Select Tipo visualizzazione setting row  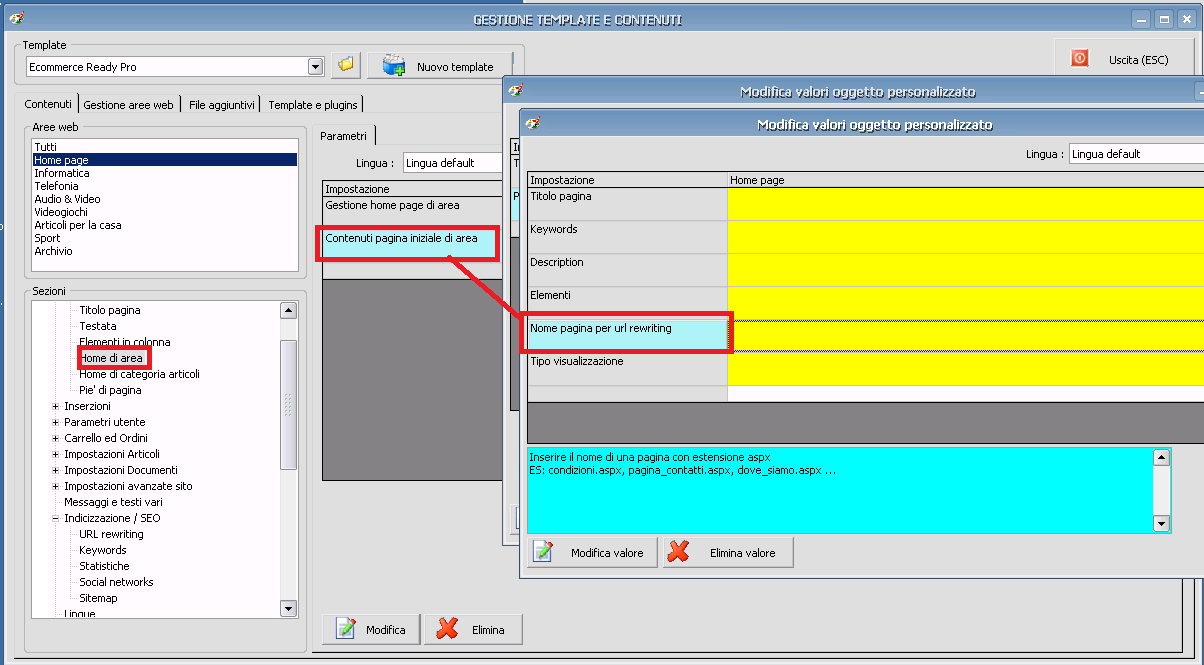click(x=627, y=368)
